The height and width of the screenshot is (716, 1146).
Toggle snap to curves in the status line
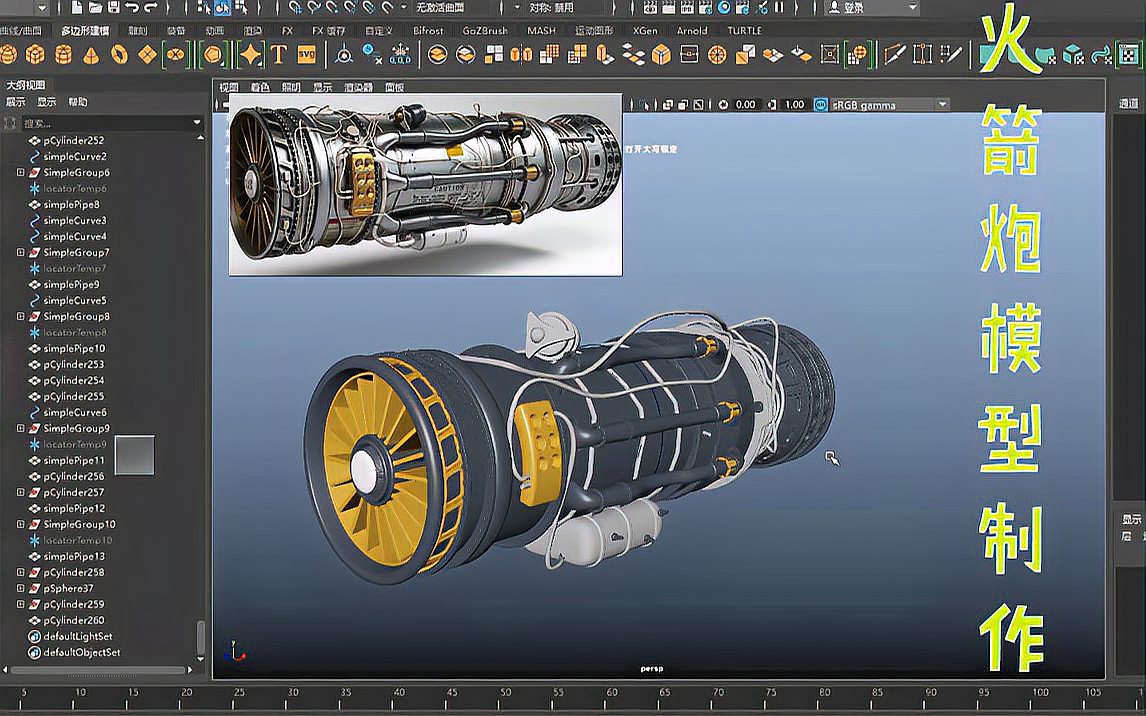(x=313, y=7)
